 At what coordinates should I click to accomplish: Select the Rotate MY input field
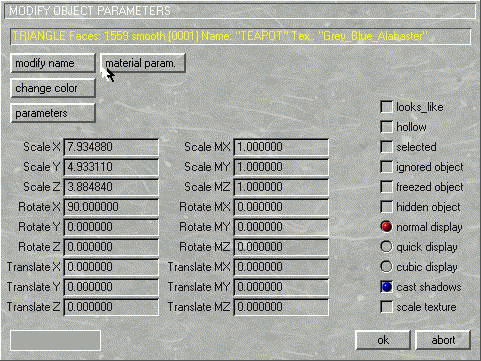(281, 227)
